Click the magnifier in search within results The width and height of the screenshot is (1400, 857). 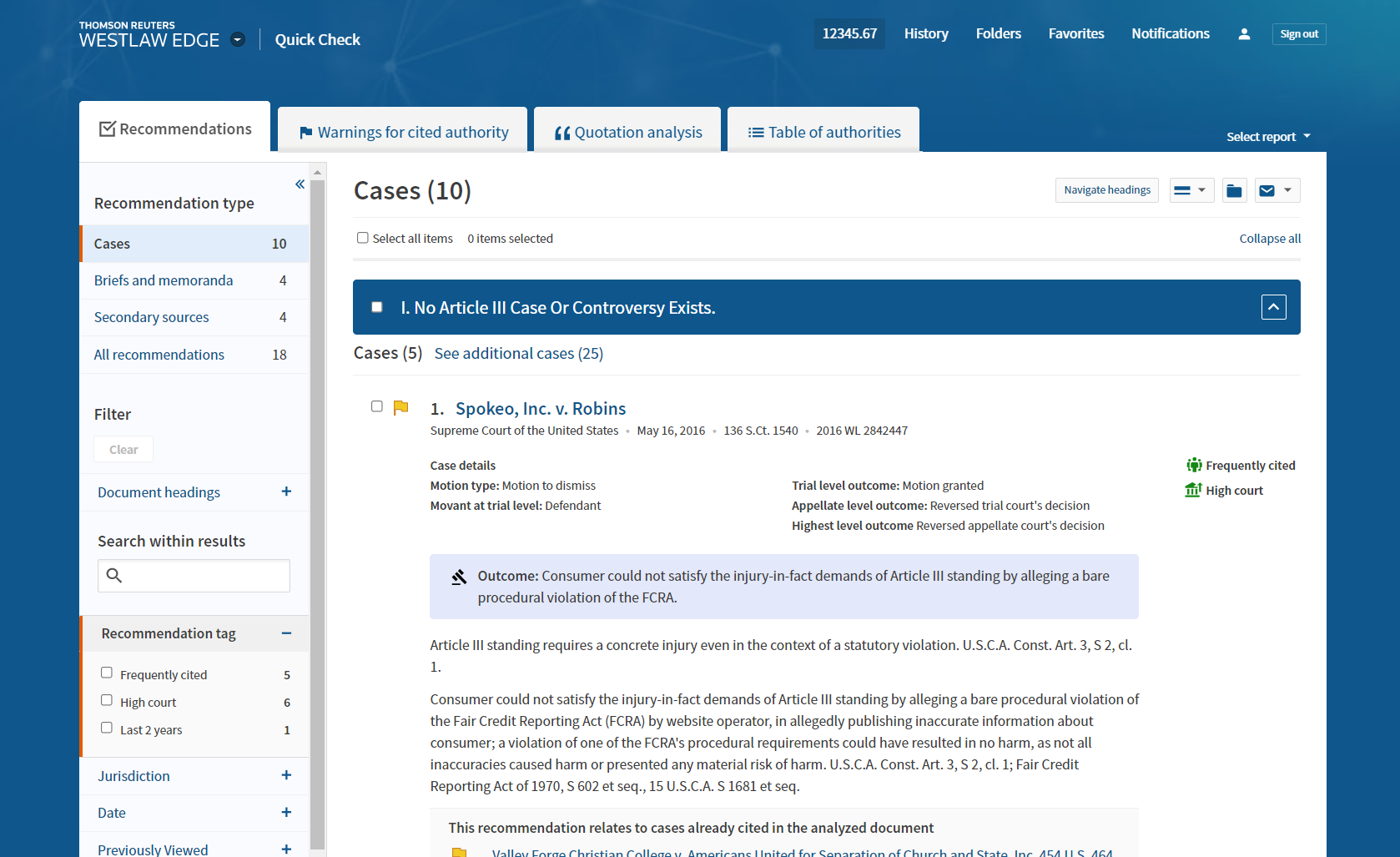[x=114, y=576]
